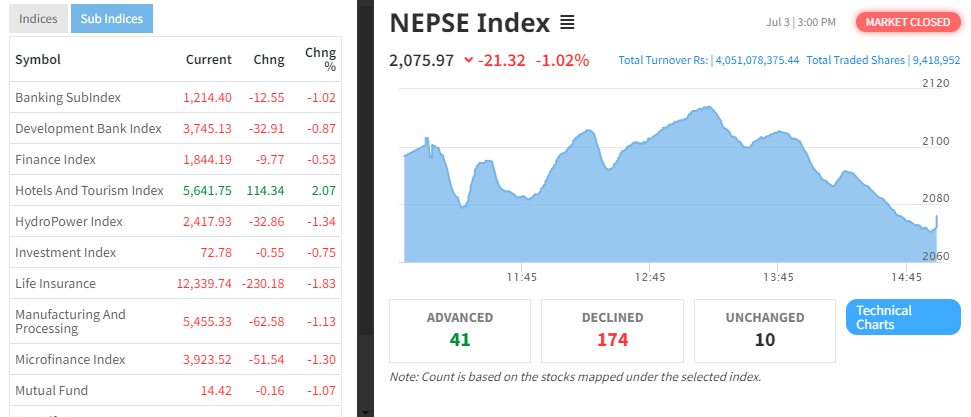Click the red down arrow beside 2,075.97
The image size is (971, 417).
[469, 60]
